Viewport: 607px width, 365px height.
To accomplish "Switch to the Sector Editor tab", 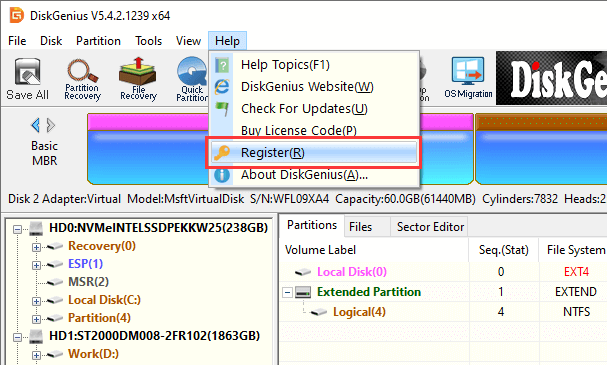I will 430,227.
